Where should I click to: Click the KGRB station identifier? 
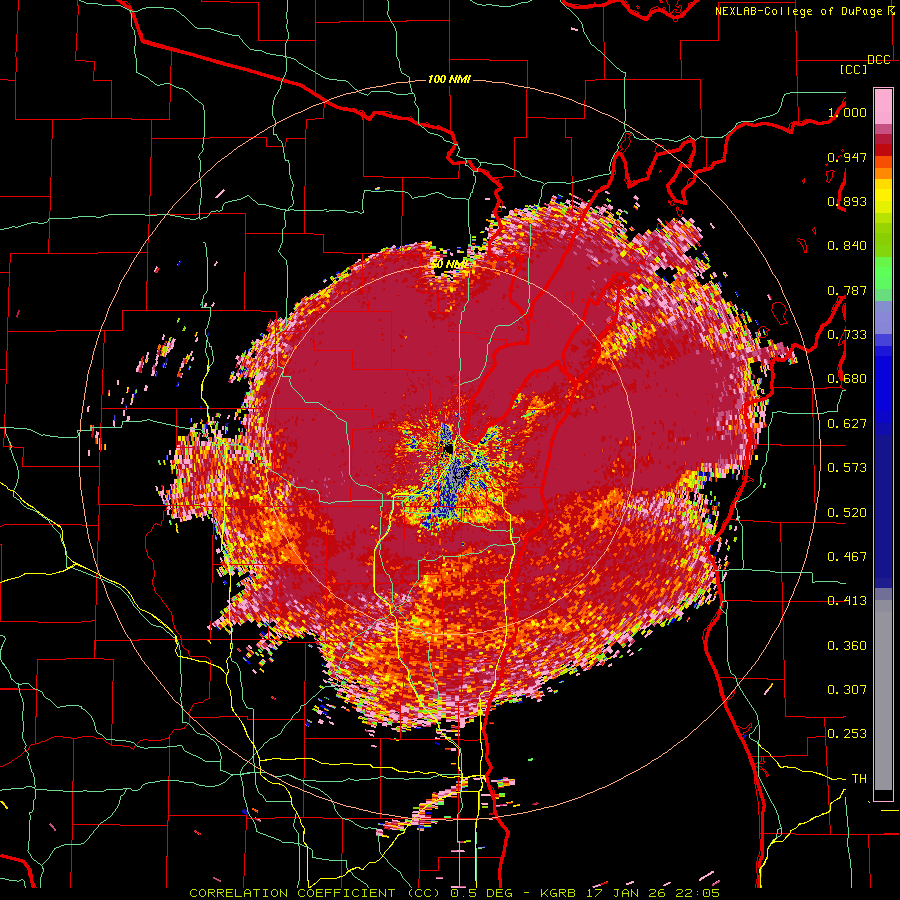coord(560,893)
